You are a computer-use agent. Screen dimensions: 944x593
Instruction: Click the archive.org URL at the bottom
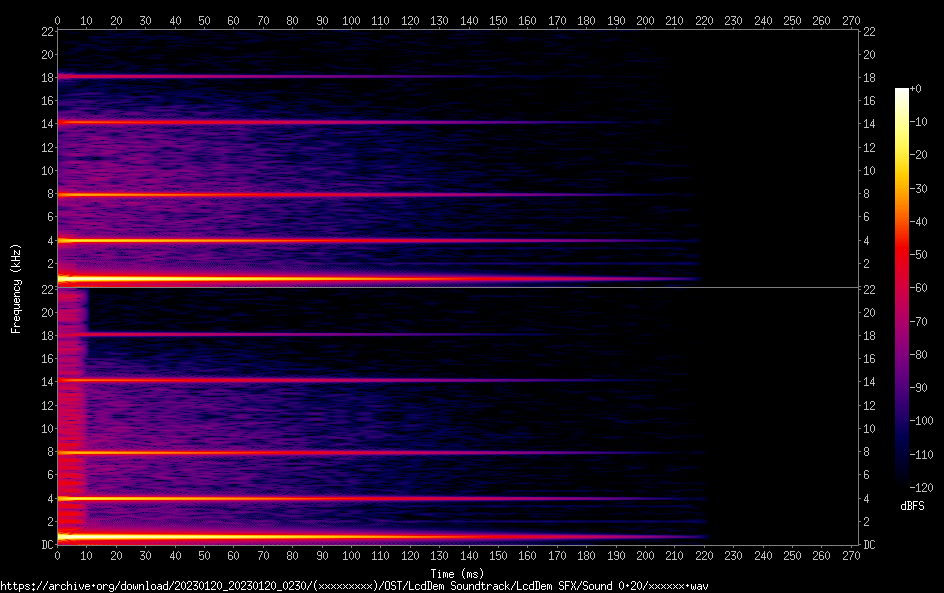click(353, 586)
